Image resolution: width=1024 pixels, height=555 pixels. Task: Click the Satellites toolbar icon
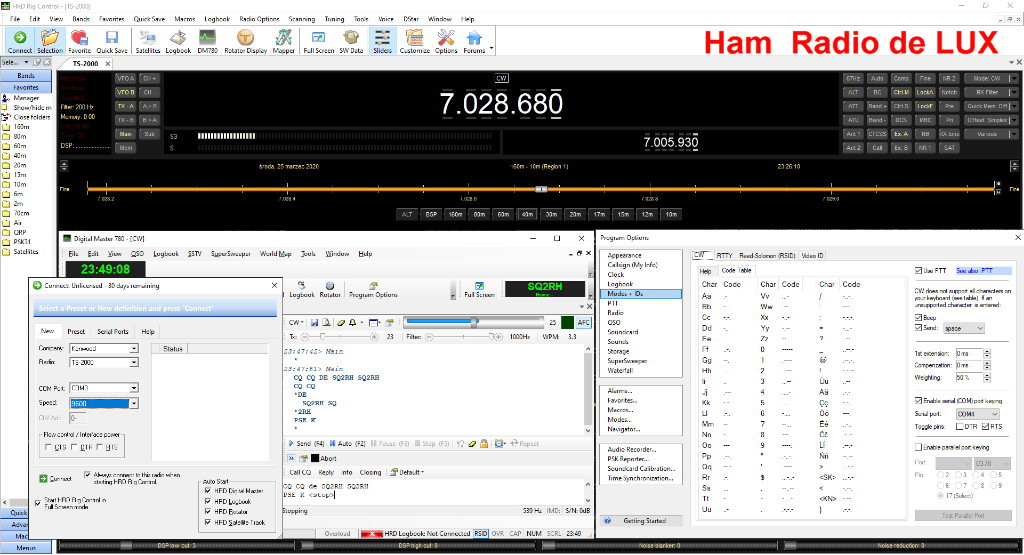coord(147,40)
